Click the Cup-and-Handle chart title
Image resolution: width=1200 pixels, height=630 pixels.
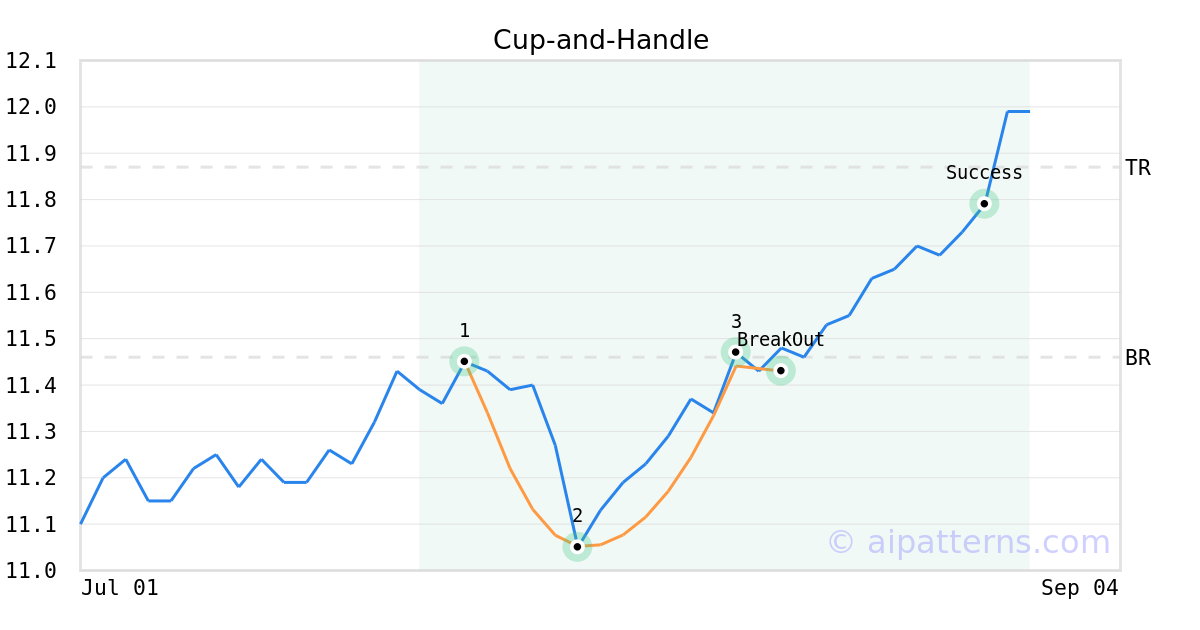click(601, 40)
